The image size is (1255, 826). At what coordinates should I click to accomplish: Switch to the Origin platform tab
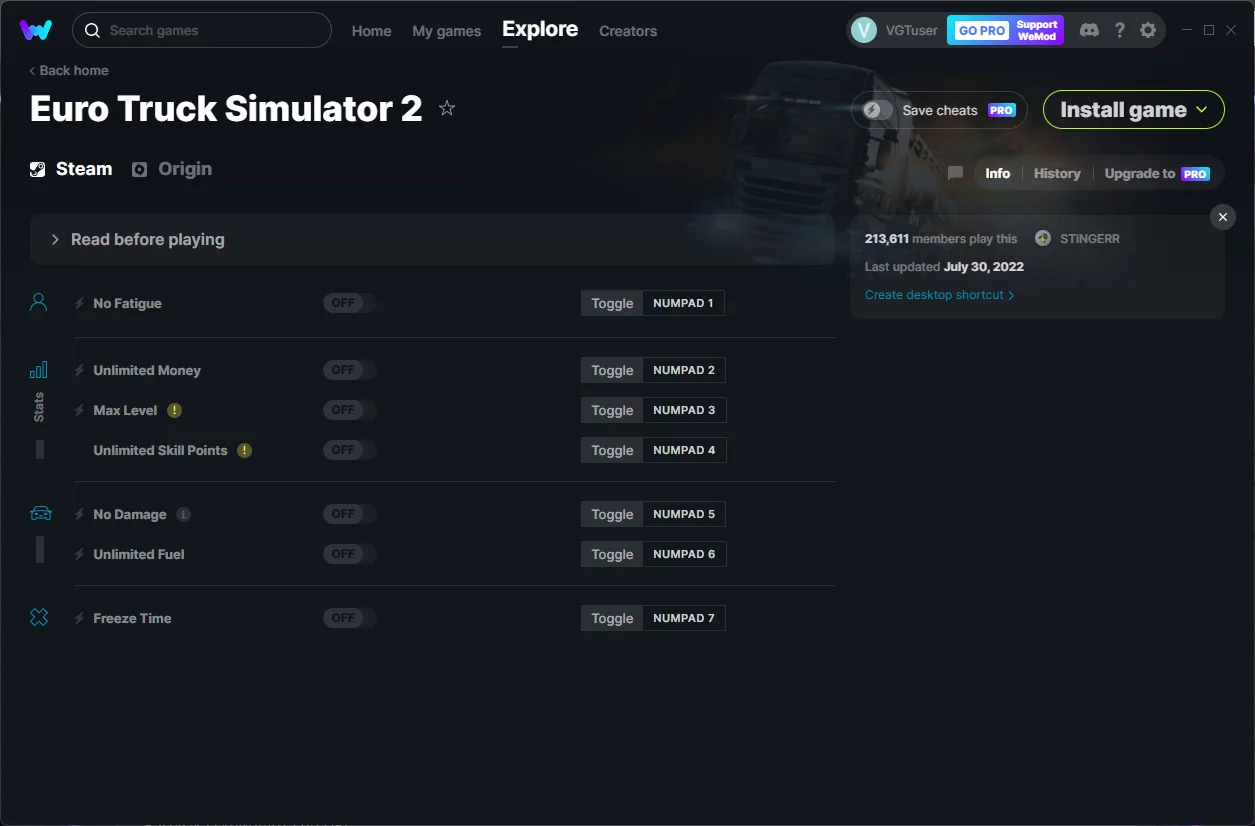[172, 169]
